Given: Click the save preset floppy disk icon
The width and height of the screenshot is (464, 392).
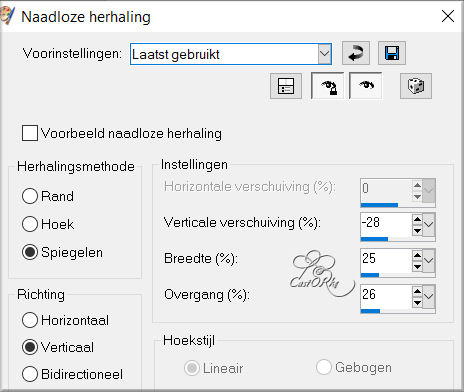Looking at the screenshot, I should [392, 53].
